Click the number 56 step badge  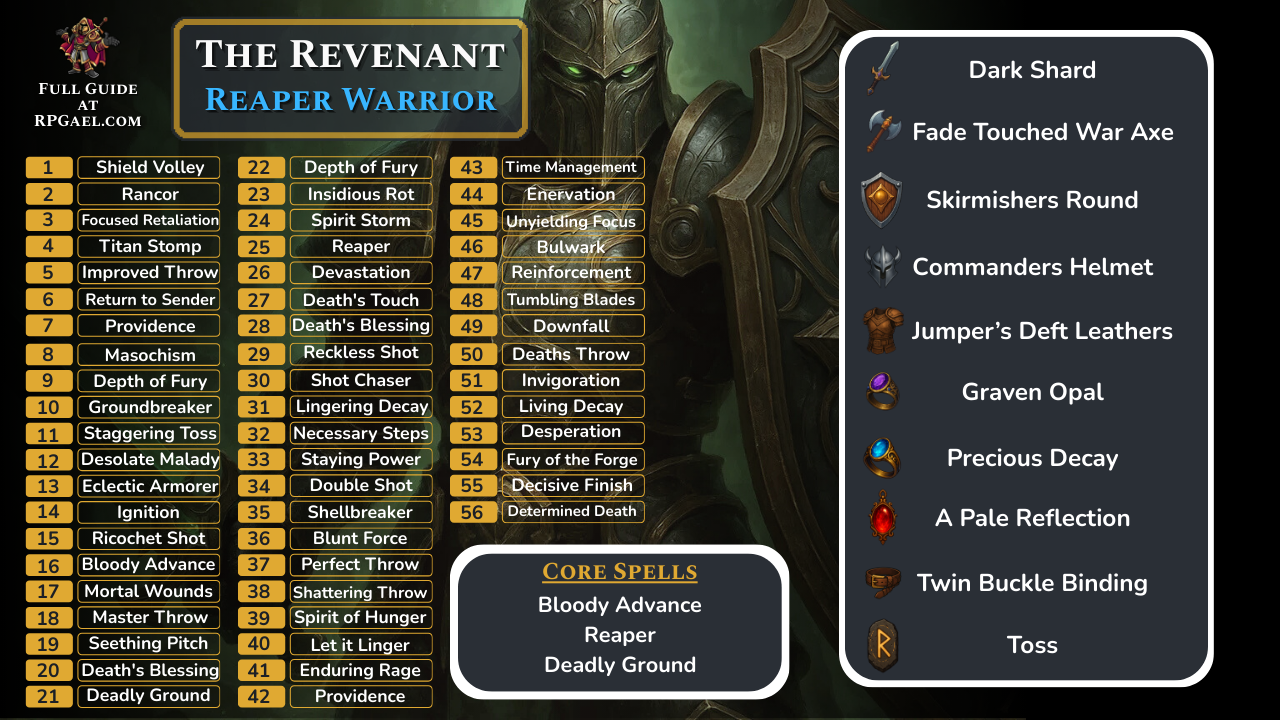(x=472, y=512)
